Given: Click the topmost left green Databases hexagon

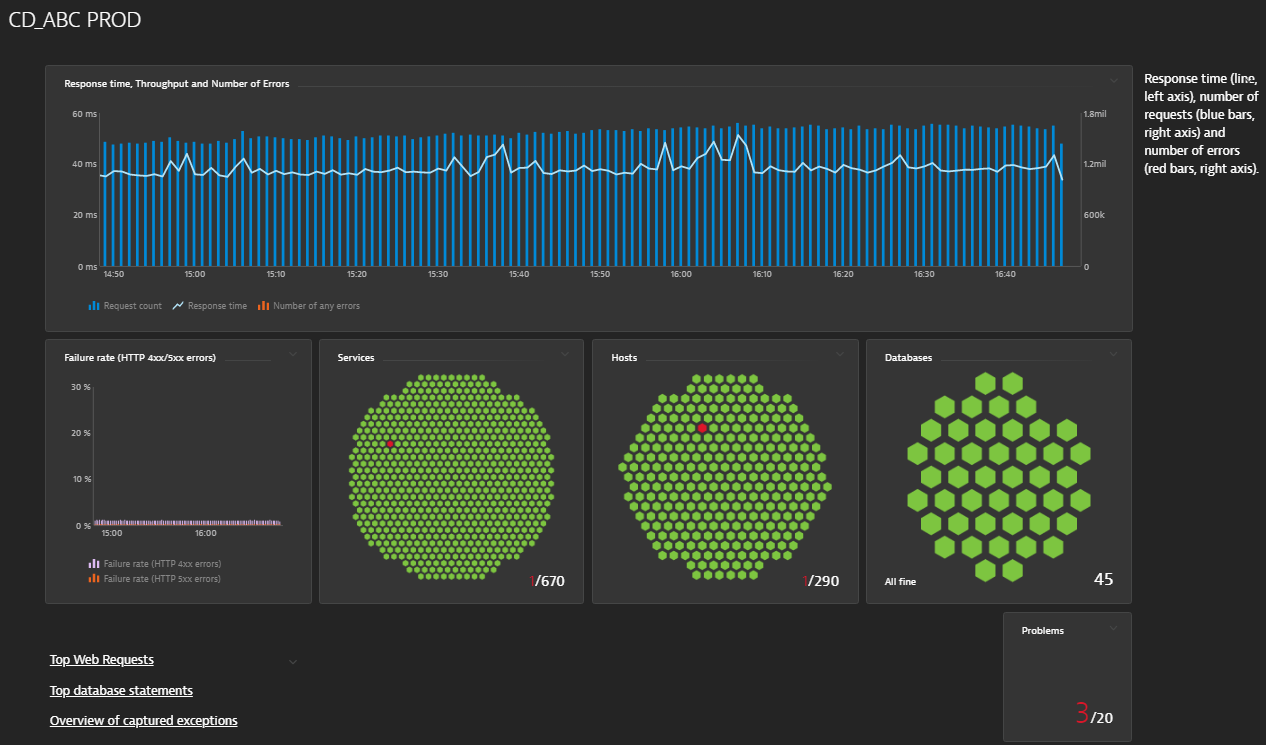Looking at the screenshot, I should point(985,383).
